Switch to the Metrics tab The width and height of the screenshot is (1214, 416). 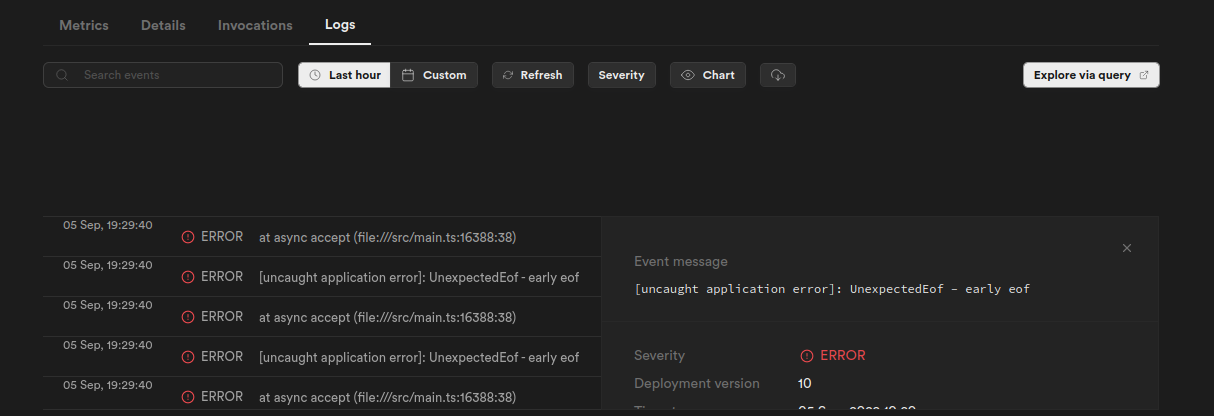[x=84, y=25]
